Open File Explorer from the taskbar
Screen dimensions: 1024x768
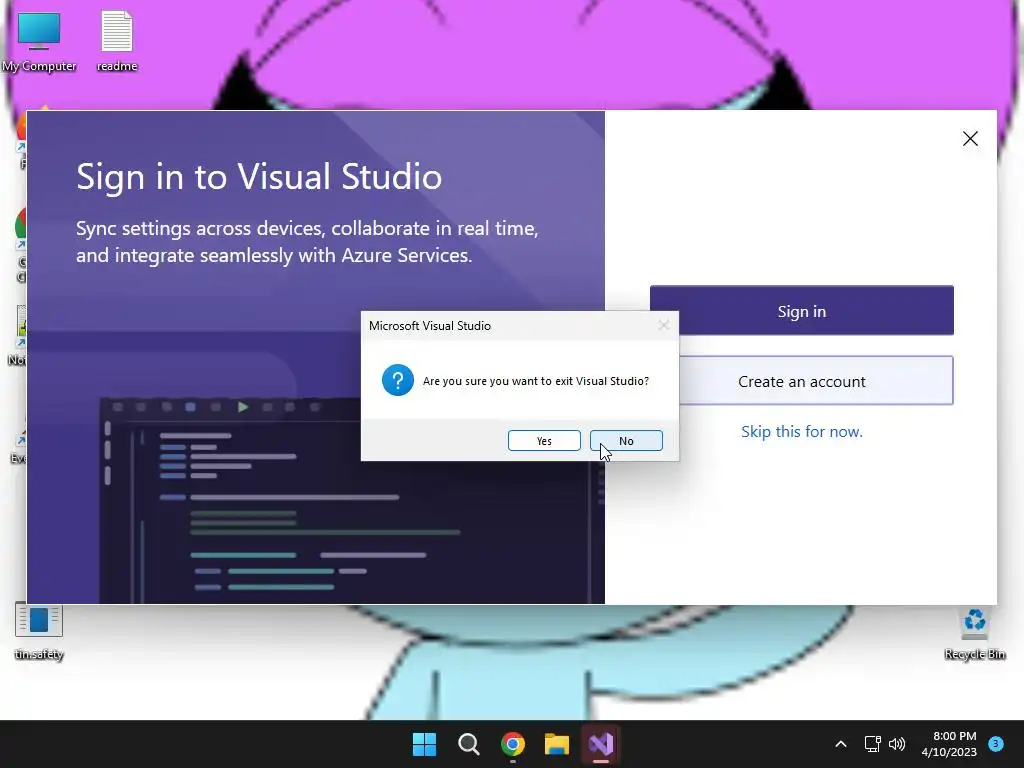(x=557, y=744)
